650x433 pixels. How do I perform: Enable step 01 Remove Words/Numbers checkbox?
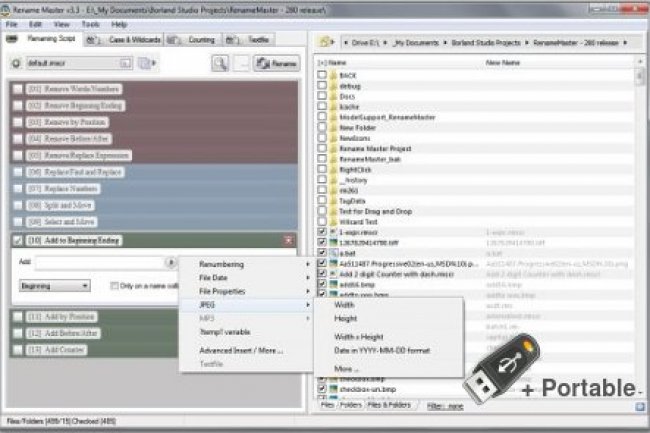click(x=18, y=89)
